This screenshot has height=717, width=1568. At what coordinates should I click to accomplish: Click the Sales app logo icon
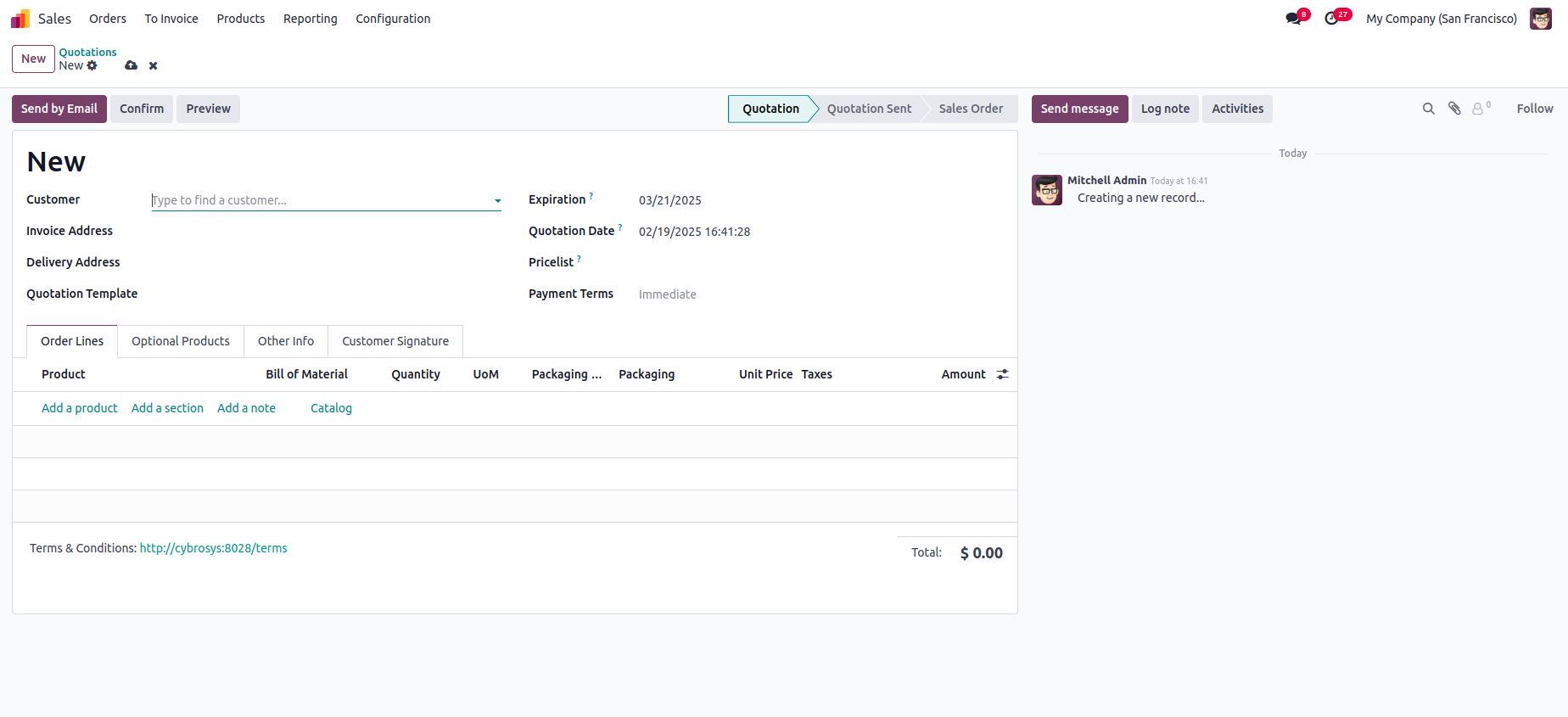pyautogui.click(x=20, y=19)
